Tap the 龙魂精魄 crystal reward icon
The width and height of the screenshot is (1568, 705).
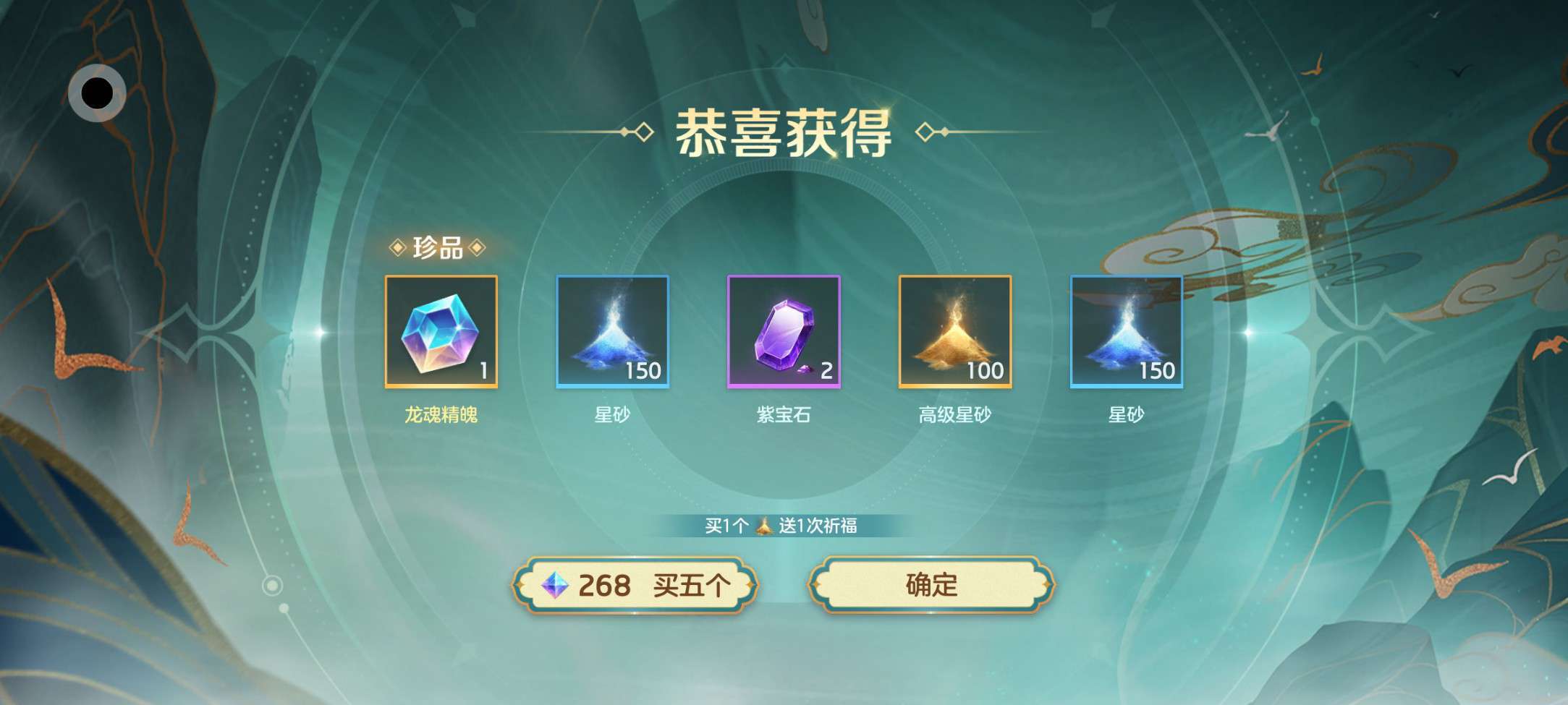(x=441, y=332)
